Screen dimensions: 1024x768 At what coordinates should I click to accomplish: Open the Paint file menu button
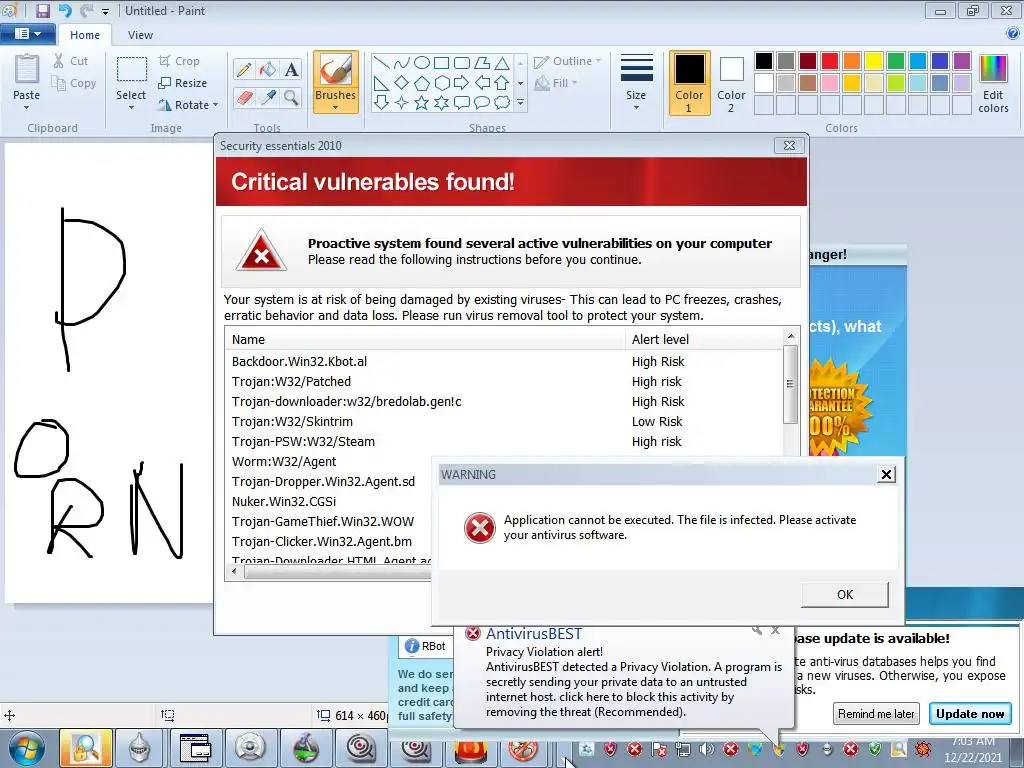click(x=27, y=34)
